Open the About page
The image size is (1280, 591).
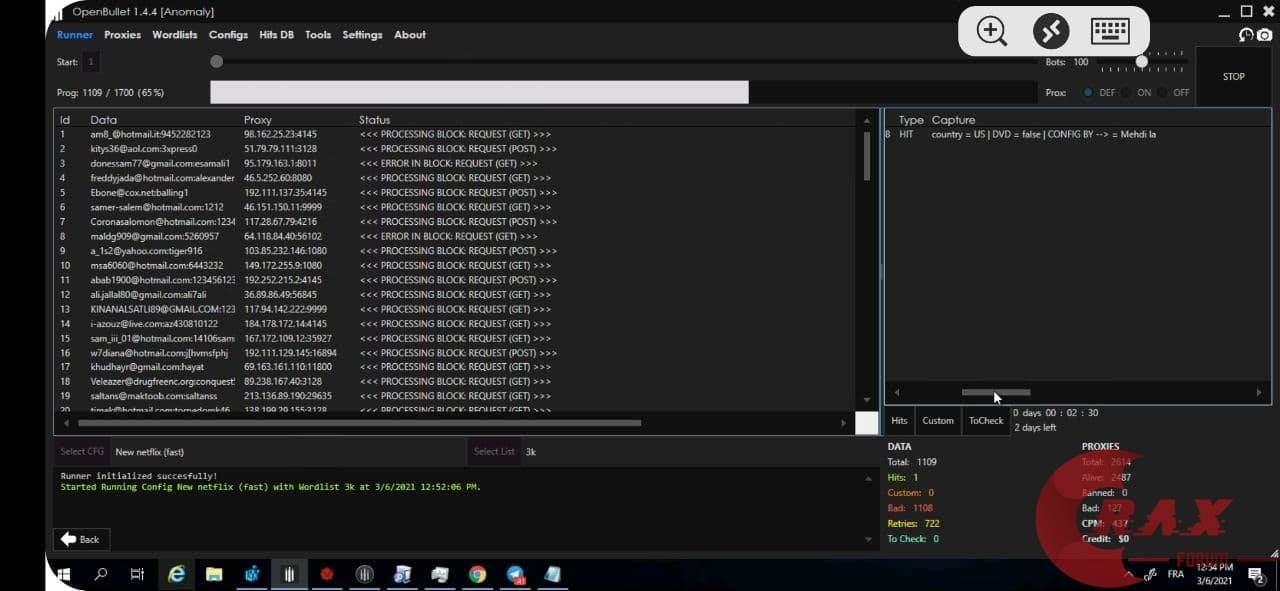(x=410, y=34)
